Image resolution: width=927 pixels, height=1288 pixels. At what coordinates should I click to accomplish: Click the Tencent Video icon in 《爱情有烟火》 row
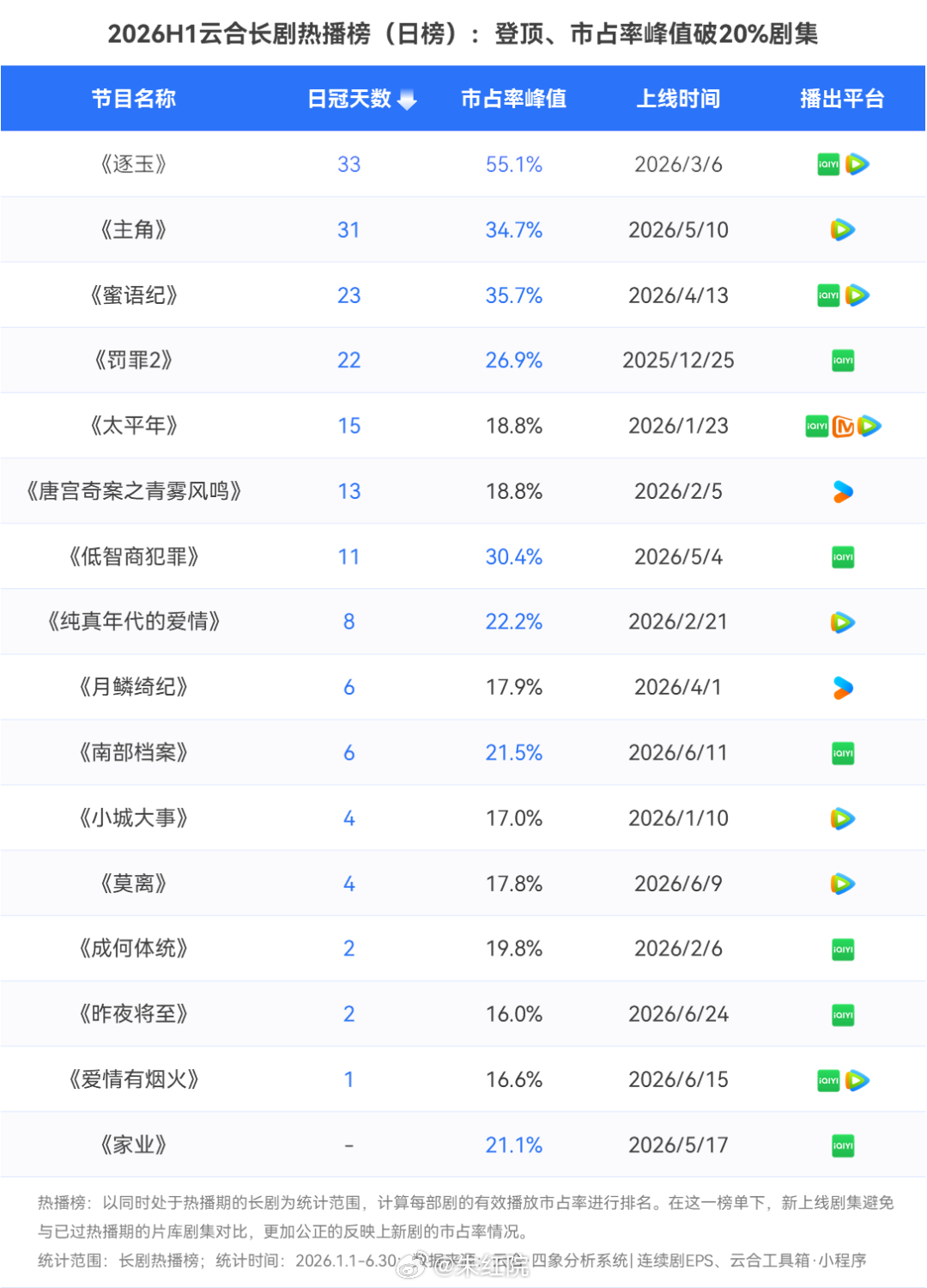pos(857,1080)
